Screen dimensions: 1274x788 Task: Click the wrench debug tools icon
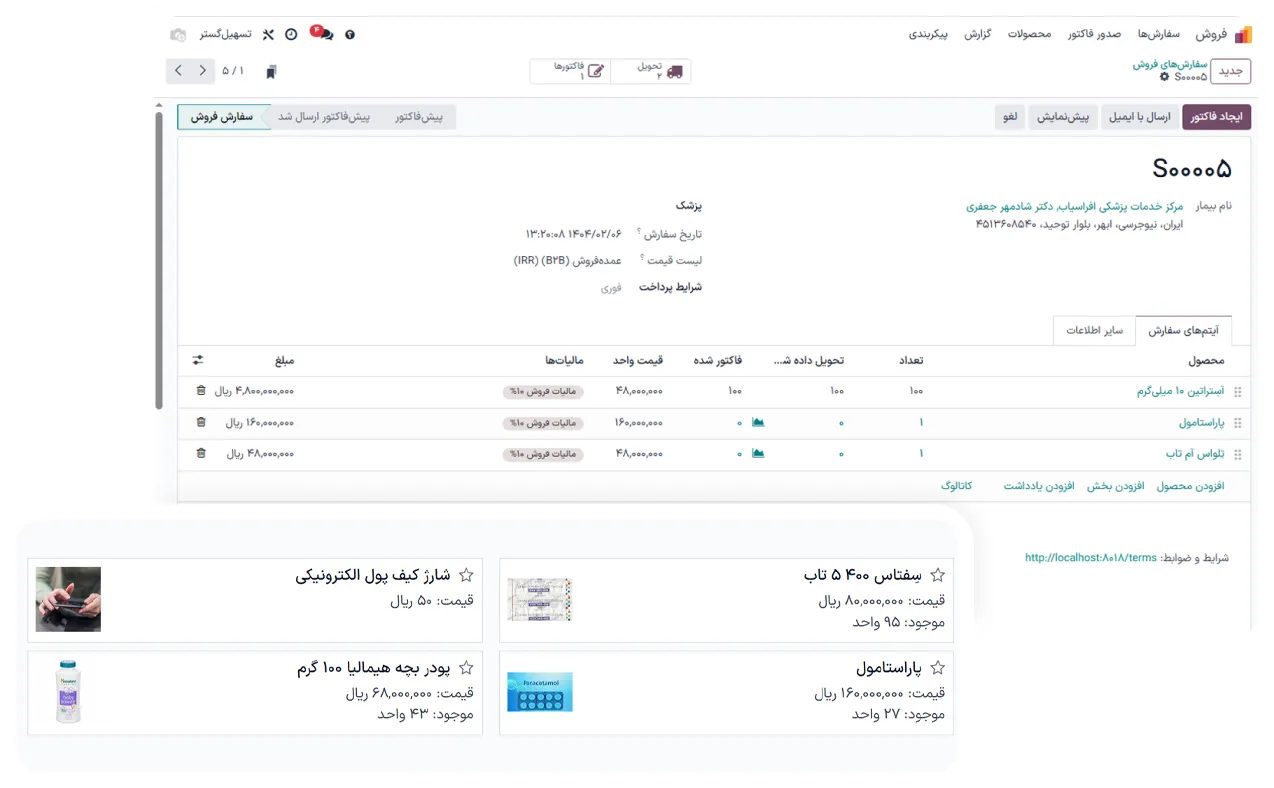click(268, 34)
